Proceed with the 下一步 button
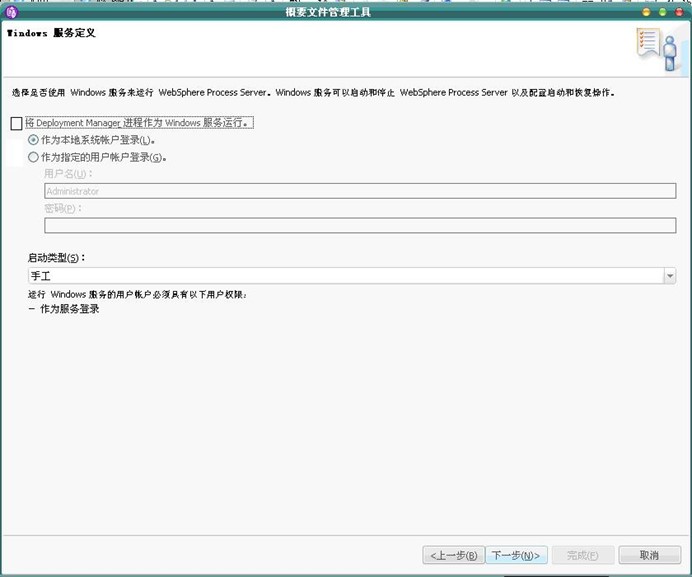The image size is (692, 577). [x=516, y=555]
